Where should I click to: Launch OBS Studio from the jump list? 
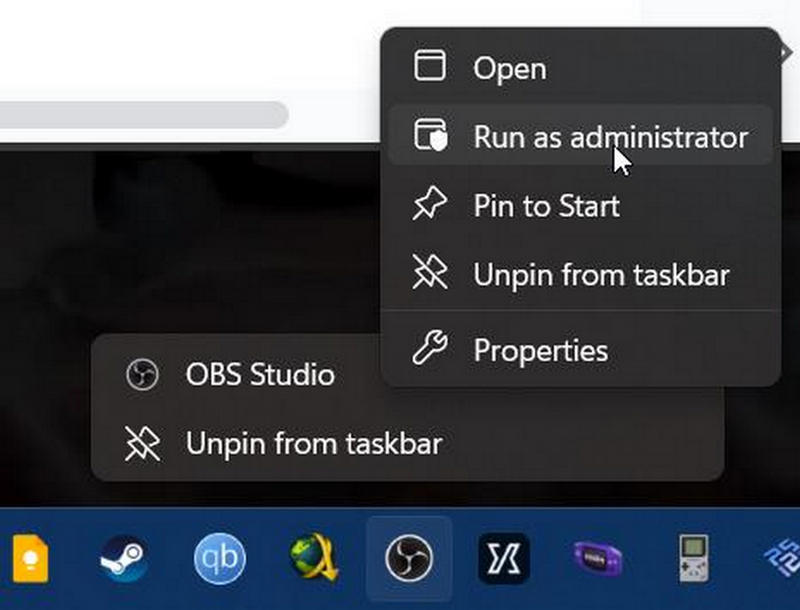(x=407, y=374)
